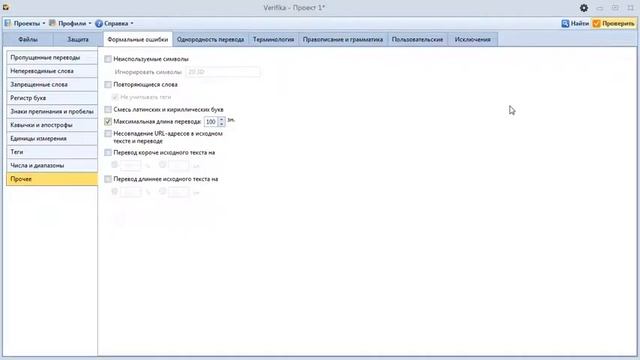The image size is (640, 360).
Task: Select Числа и диапазоны item
Action: click(x=52, y=165)
